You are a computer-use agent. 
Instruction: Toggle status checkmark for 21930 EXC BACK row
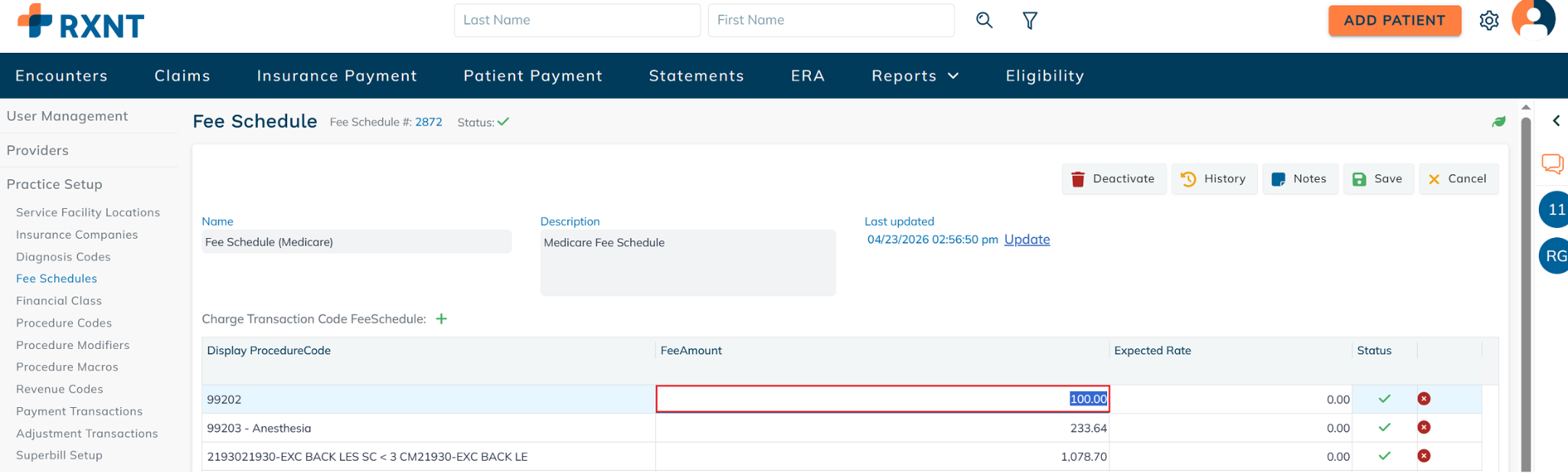[1384, 455]
